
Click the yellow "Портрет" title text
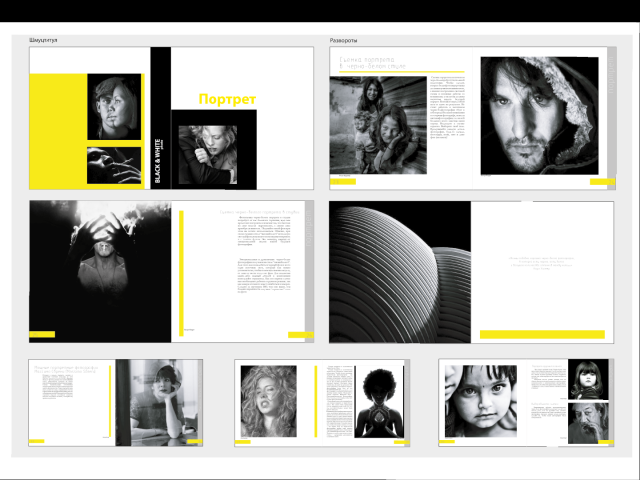click(x=227, y=99)
